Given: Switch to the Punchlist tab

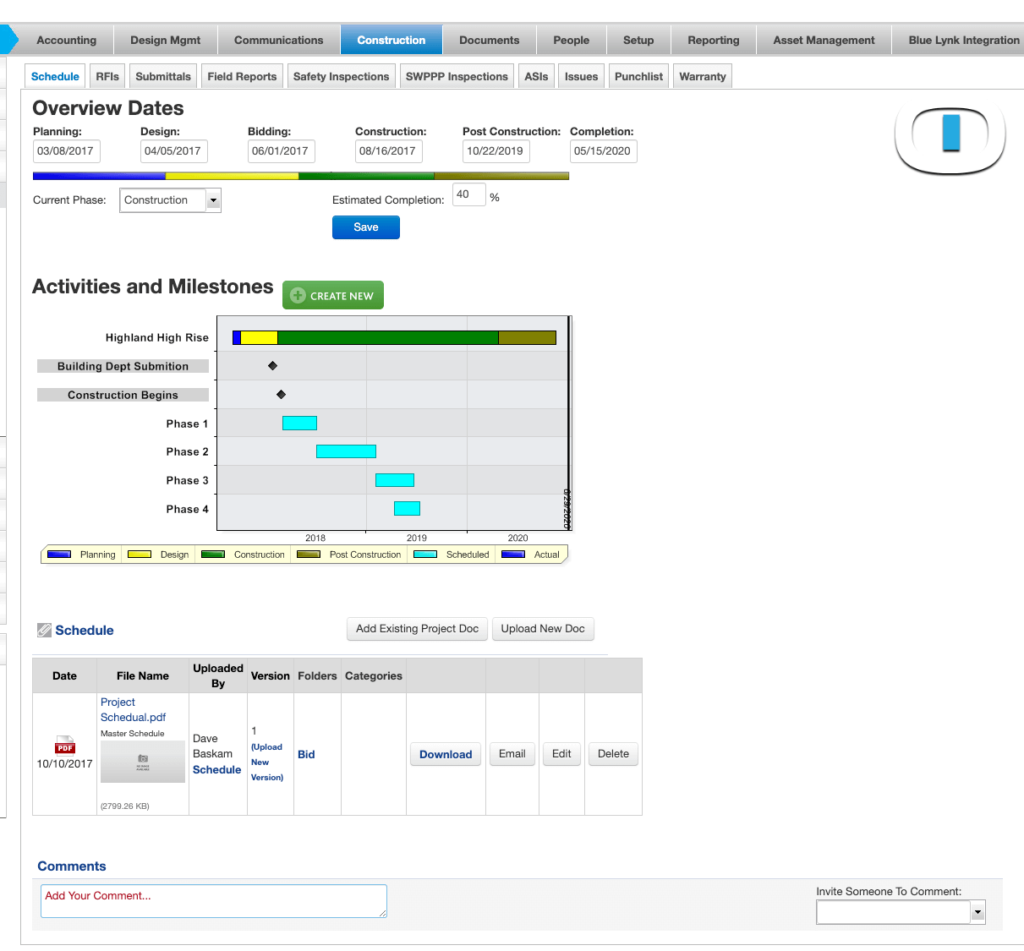Looking at the screenshot, I should coord(639,76).
